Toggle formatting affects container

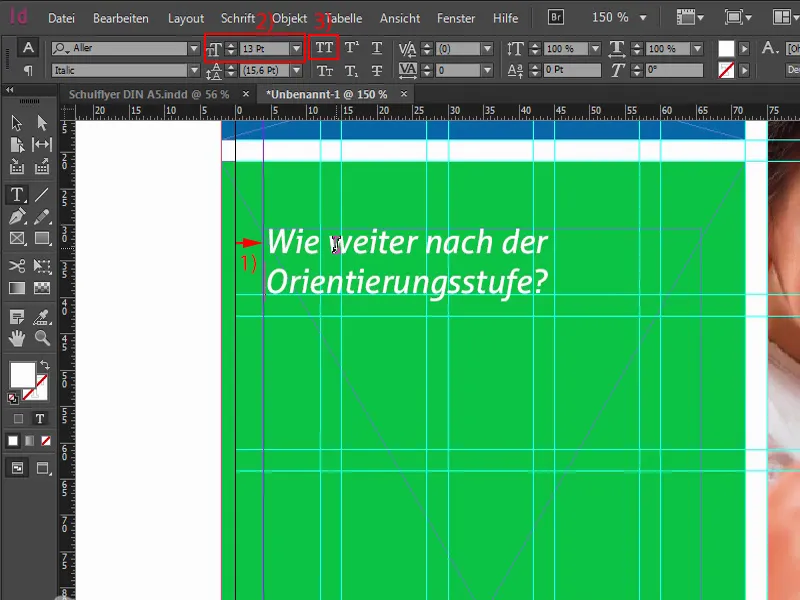18,418
